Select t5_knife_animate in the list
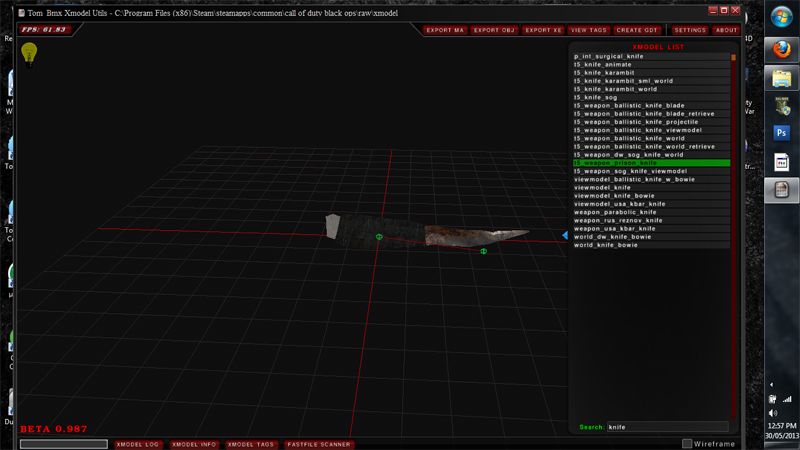 click(652, 65)
